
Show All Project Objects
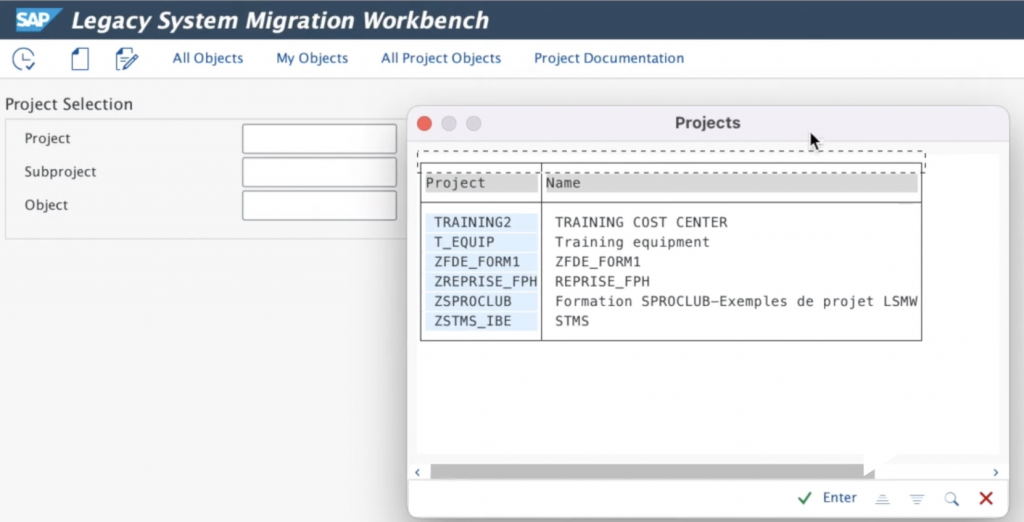pos(441,58)
